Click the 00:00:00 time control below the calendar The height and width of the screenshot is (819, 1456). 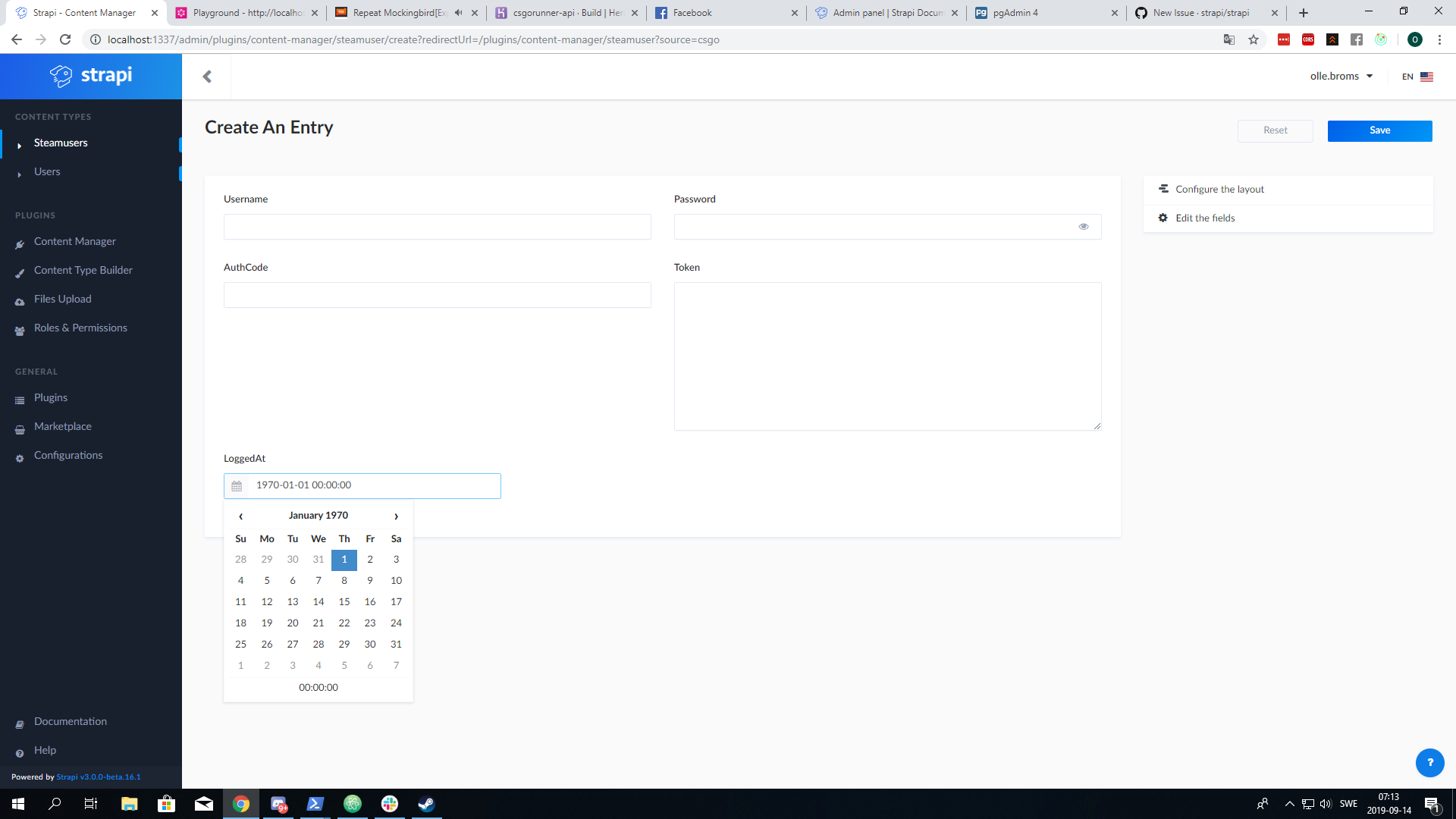[318, 687]
